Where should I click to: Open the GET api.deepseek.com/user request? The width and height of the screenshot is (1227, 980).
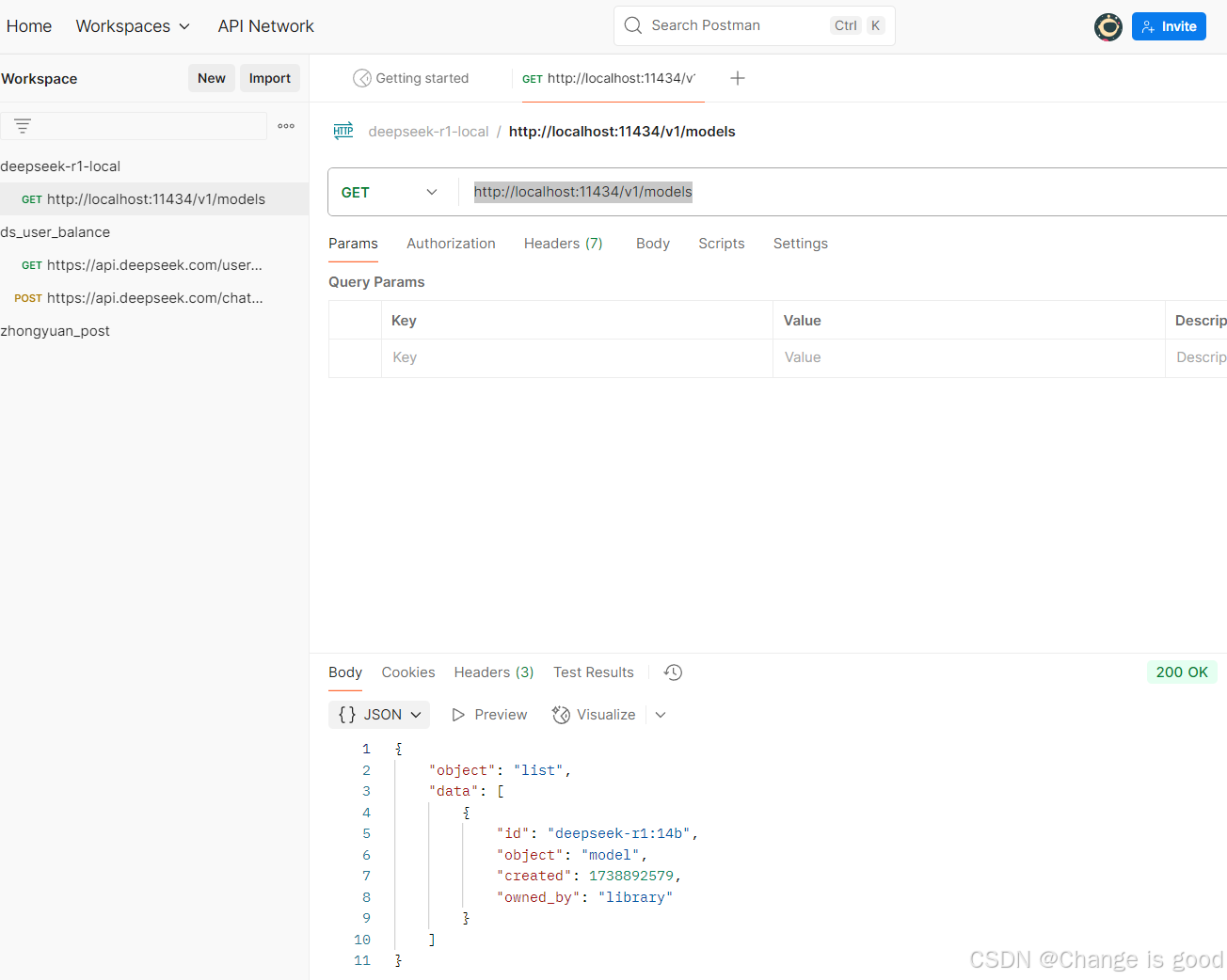pos(154,265)
